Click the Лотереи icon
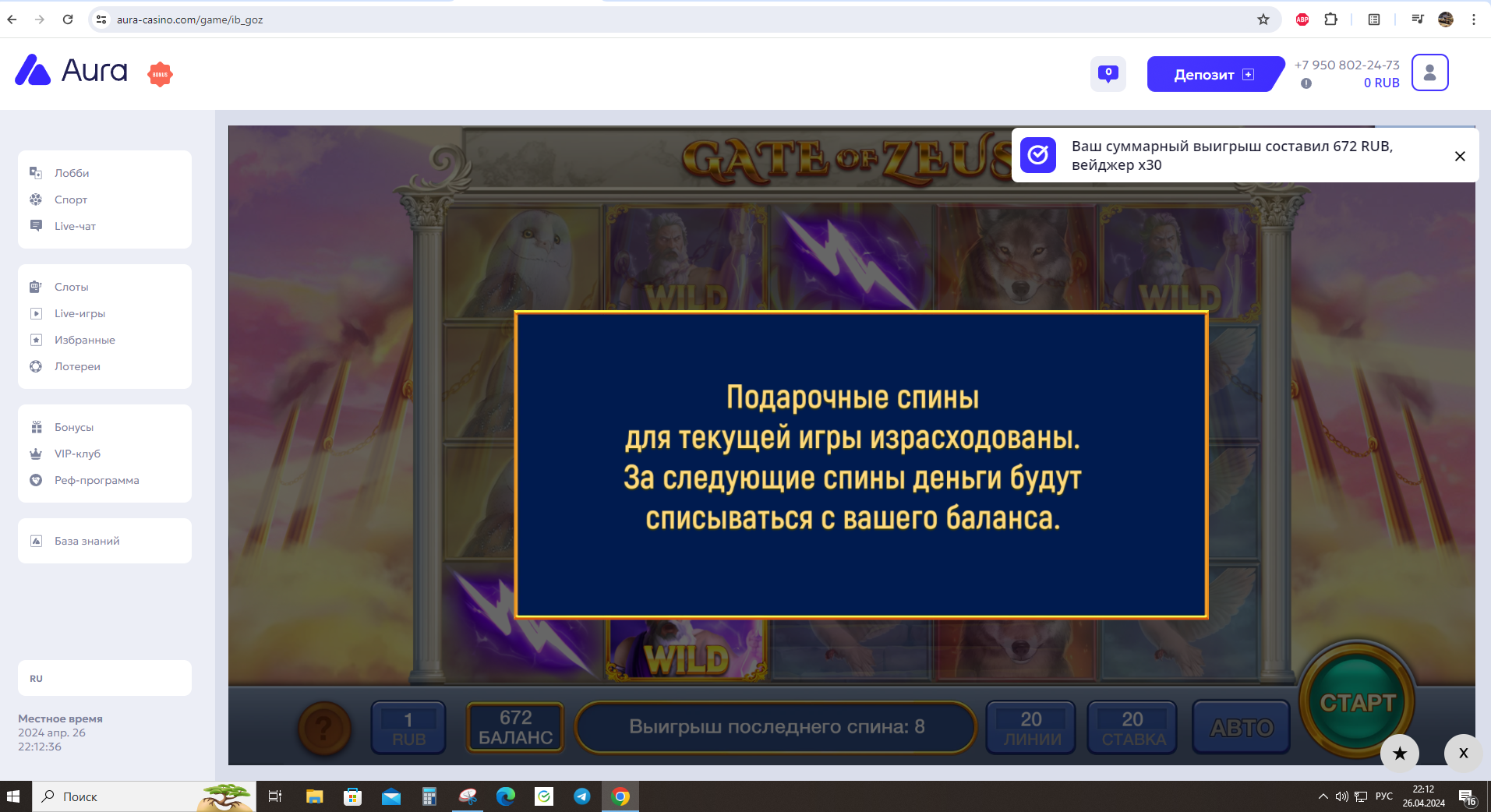Image resolution: width=1491 pixels, height=812 pixels. coord(36,366)
